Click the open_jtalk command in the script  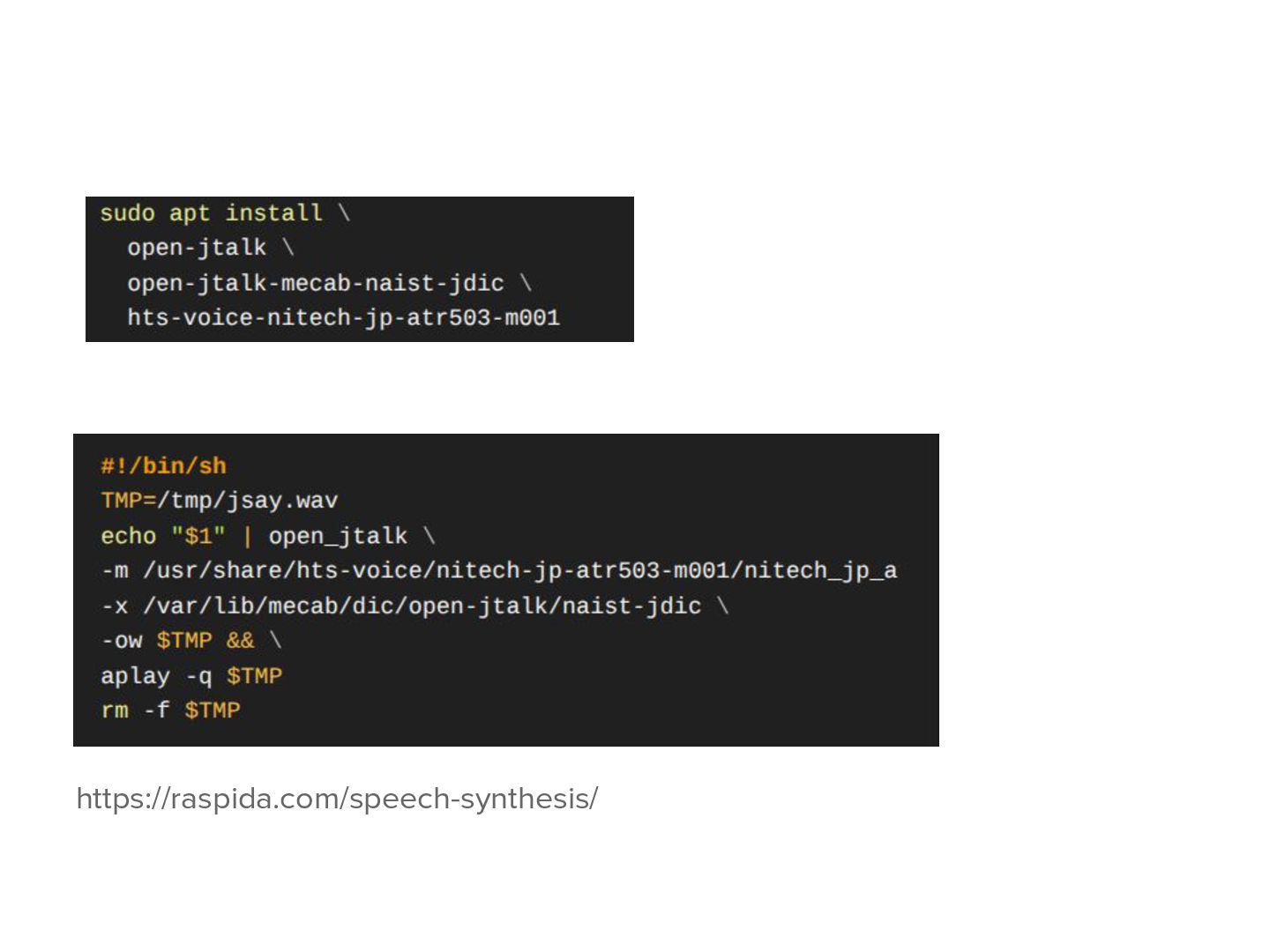point(338,536)
